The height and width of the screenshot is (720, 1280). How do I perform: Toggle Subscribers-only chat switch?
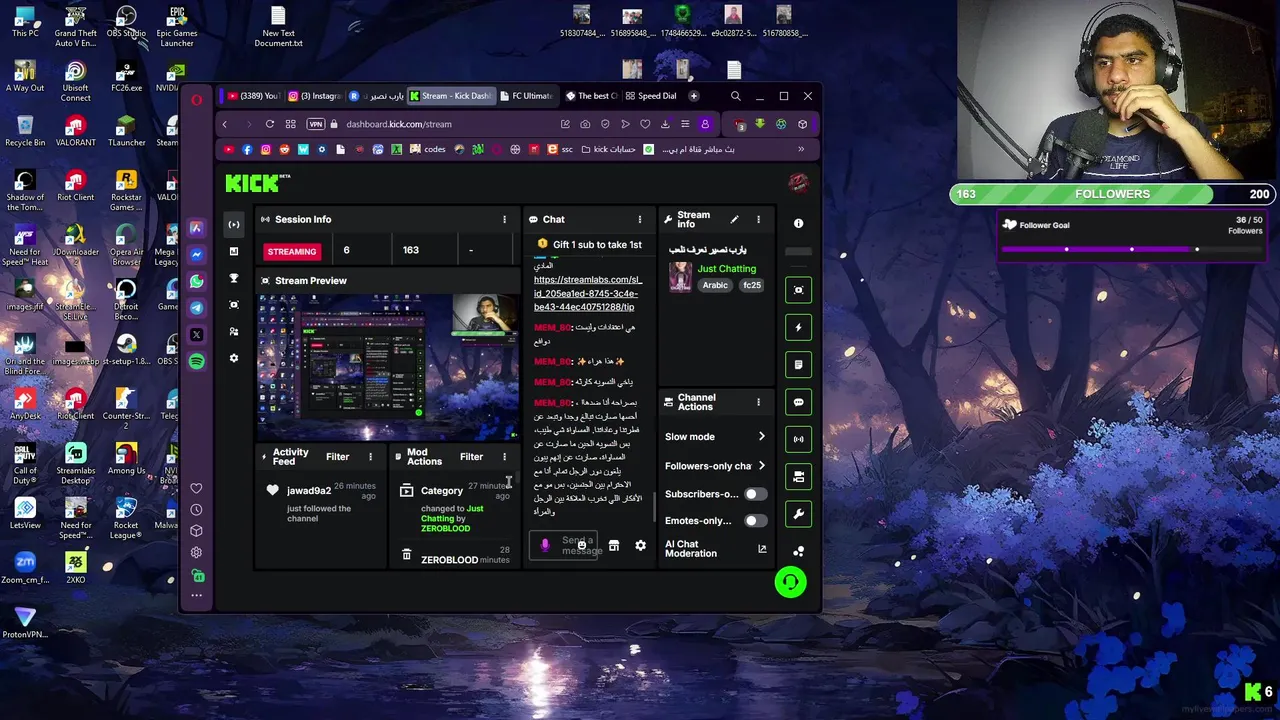[756, 494]
